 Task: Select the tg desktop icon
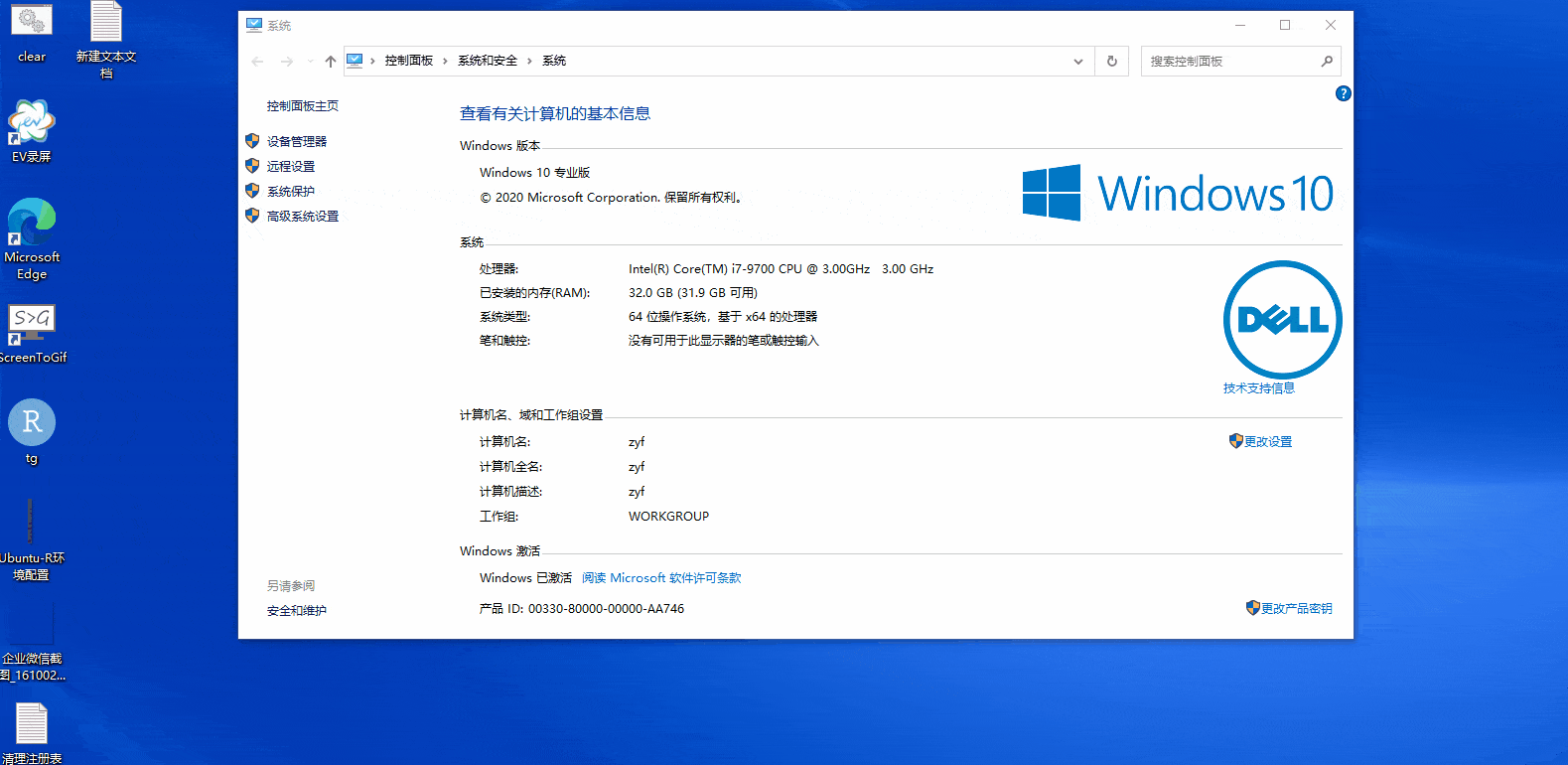[x=32, y=431]
